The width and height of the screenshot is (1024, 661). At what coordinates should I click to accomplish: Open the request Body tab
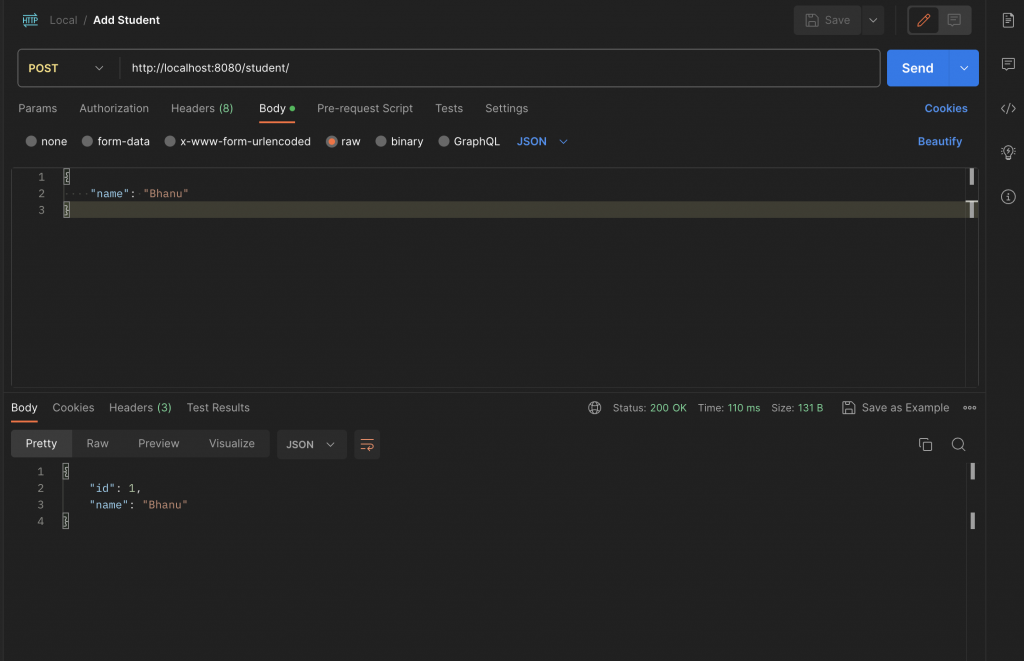(x=277, y=108)
